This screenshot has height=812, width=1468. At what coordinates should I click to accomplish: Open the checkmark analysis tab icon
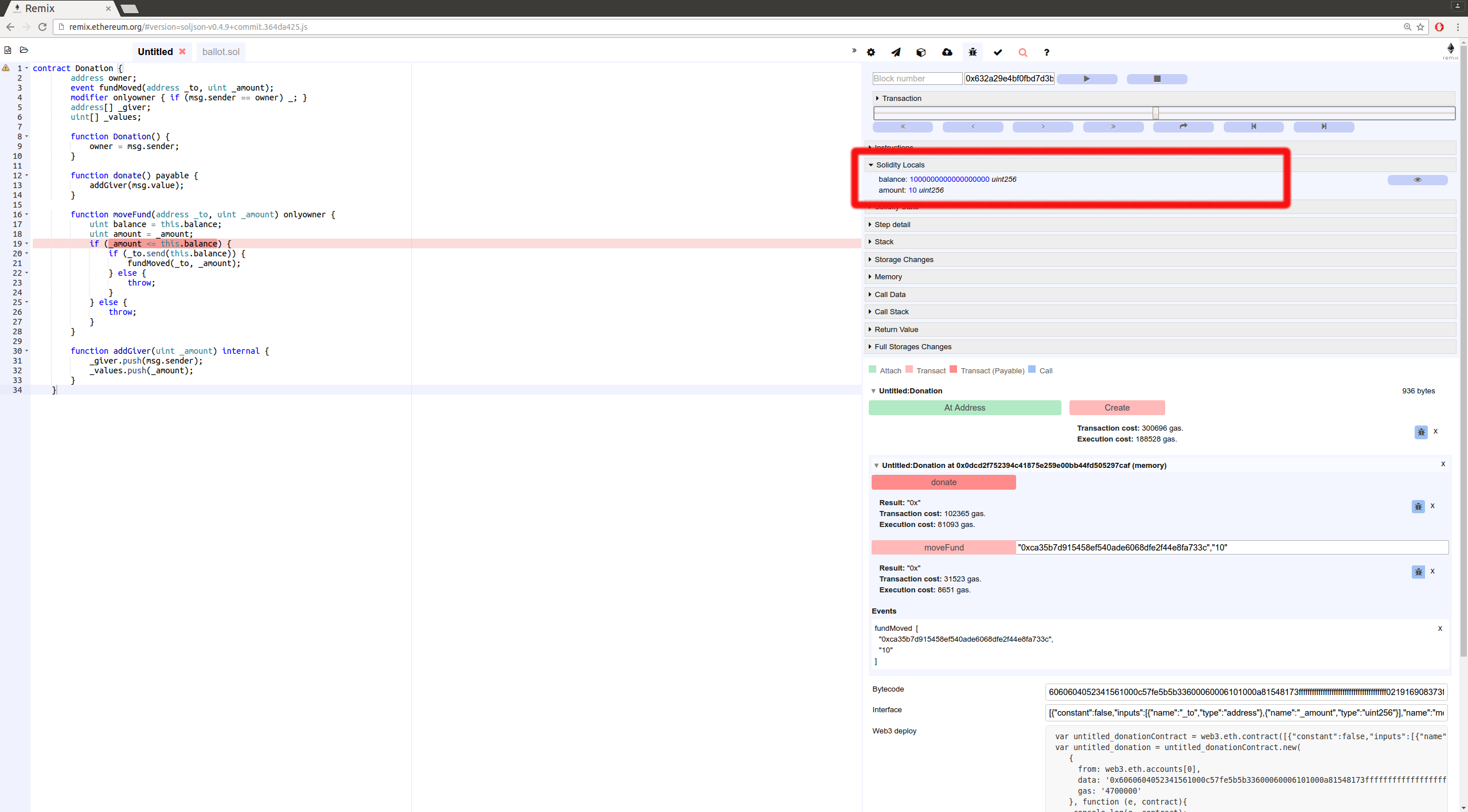(x=998, y=52)
